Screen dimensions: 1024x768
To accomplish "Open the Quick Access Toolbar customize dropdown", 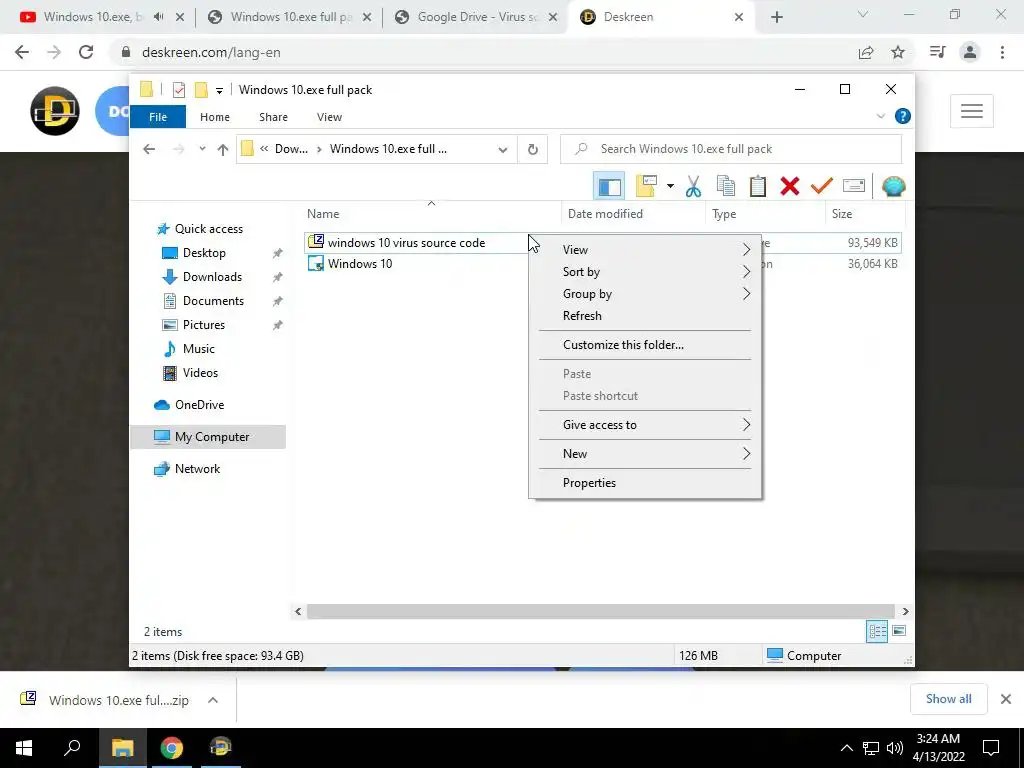I will coord(219,91).
